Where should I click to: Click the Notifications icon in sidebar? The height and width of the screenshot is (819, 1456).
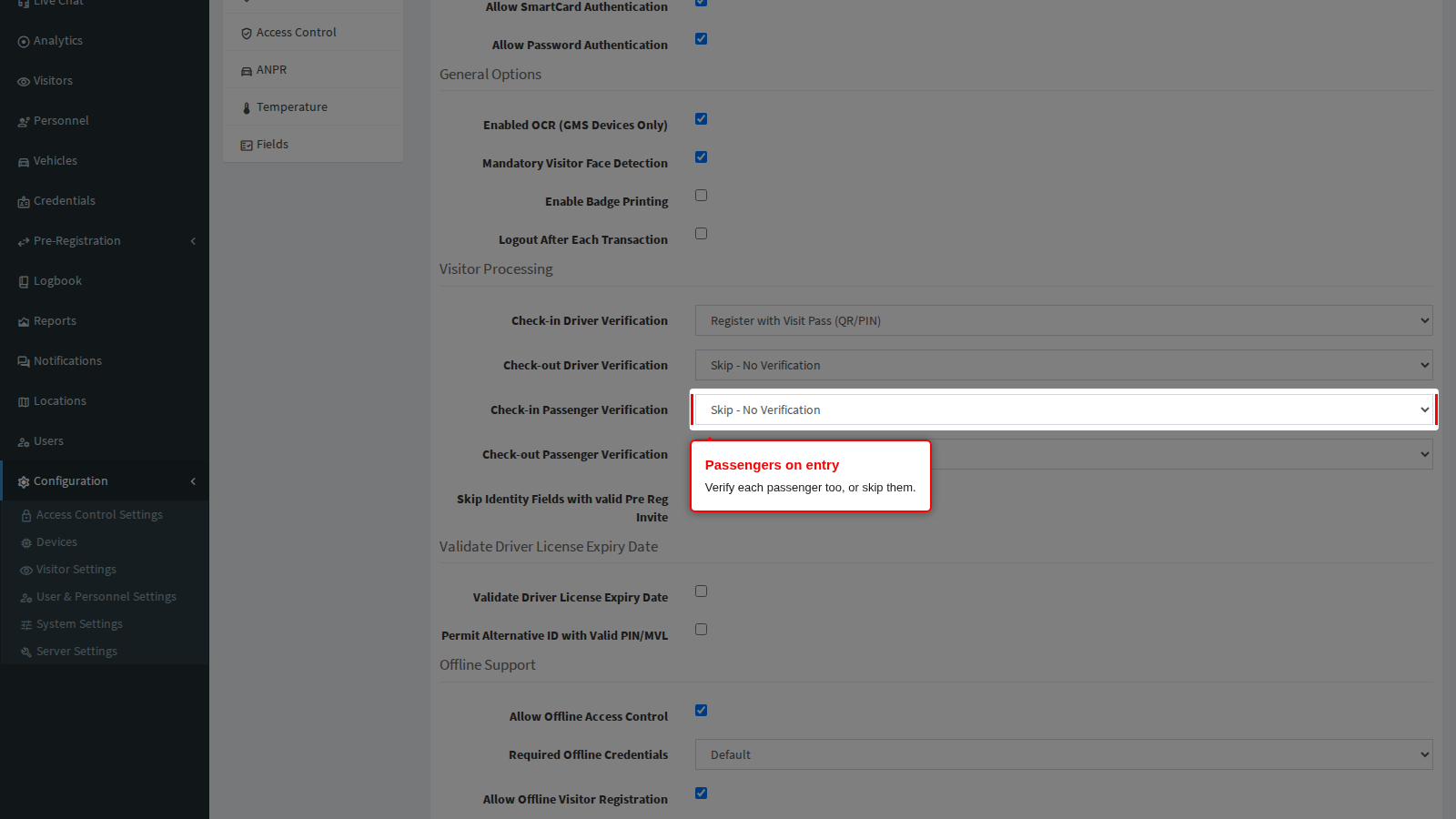click(x=24, y=362)
